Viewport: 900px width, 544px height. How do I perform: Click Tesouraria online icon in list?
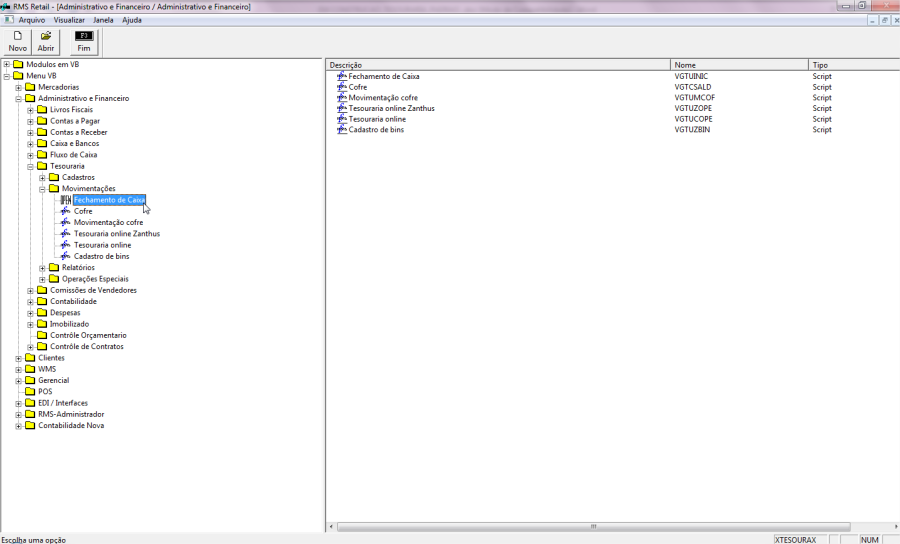(x=342, y=119)
